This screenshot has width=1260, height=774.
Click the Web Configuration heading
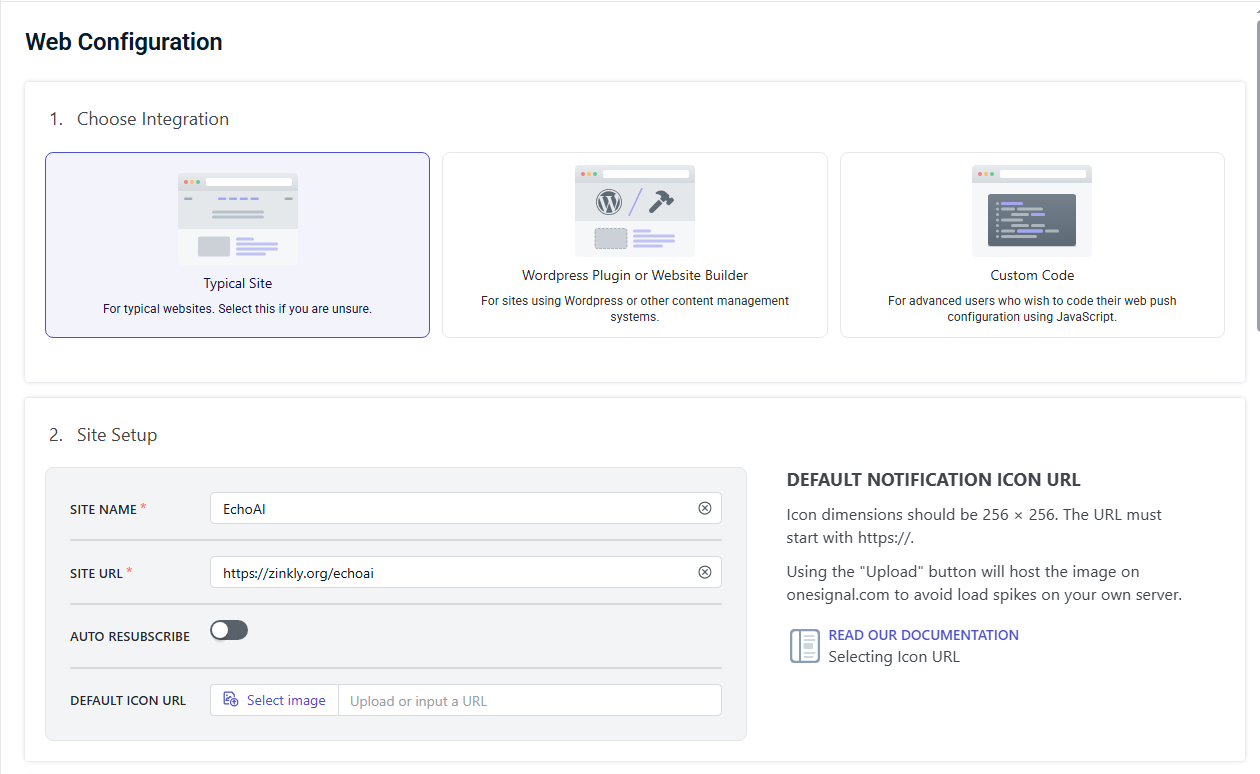pos(124,42)
